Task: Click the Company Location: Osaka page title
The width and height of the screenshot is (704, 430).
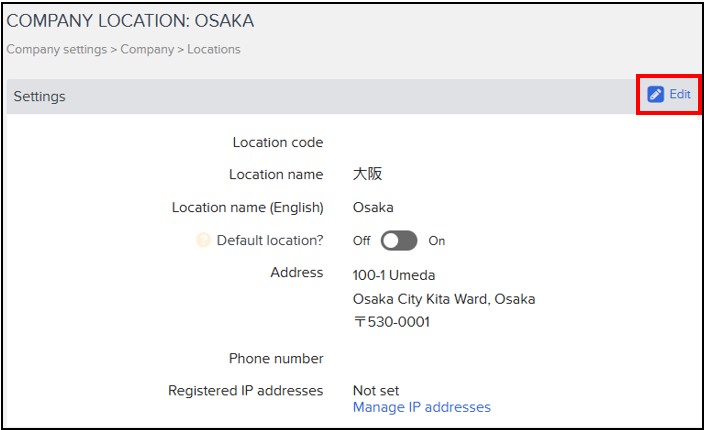Action: 130,21
